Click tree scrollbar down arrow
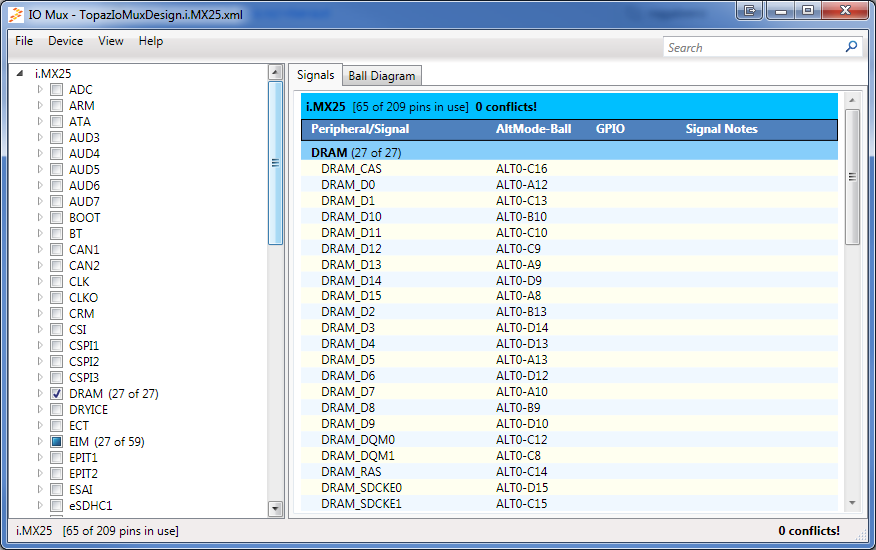Screen dimensions: 876x550 275,509
